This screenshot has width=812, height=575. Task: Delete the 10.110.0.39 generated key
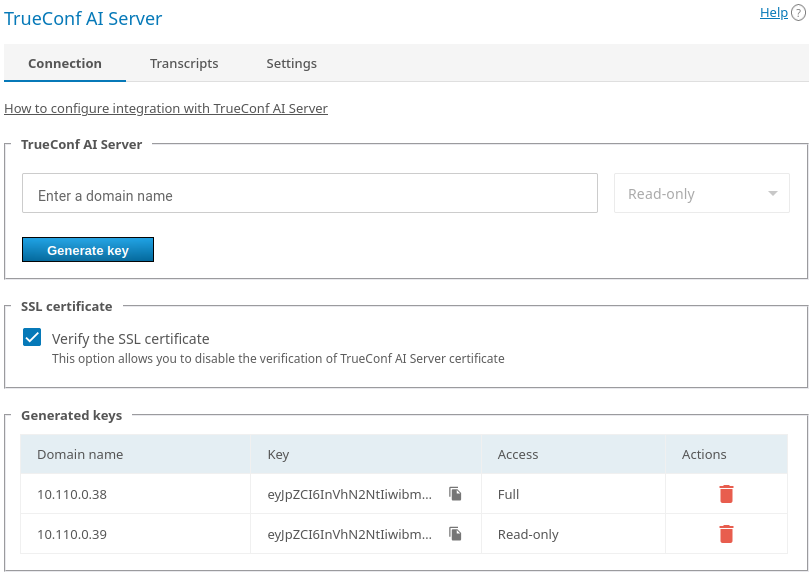pyautogui.click(x=726, y=534)
